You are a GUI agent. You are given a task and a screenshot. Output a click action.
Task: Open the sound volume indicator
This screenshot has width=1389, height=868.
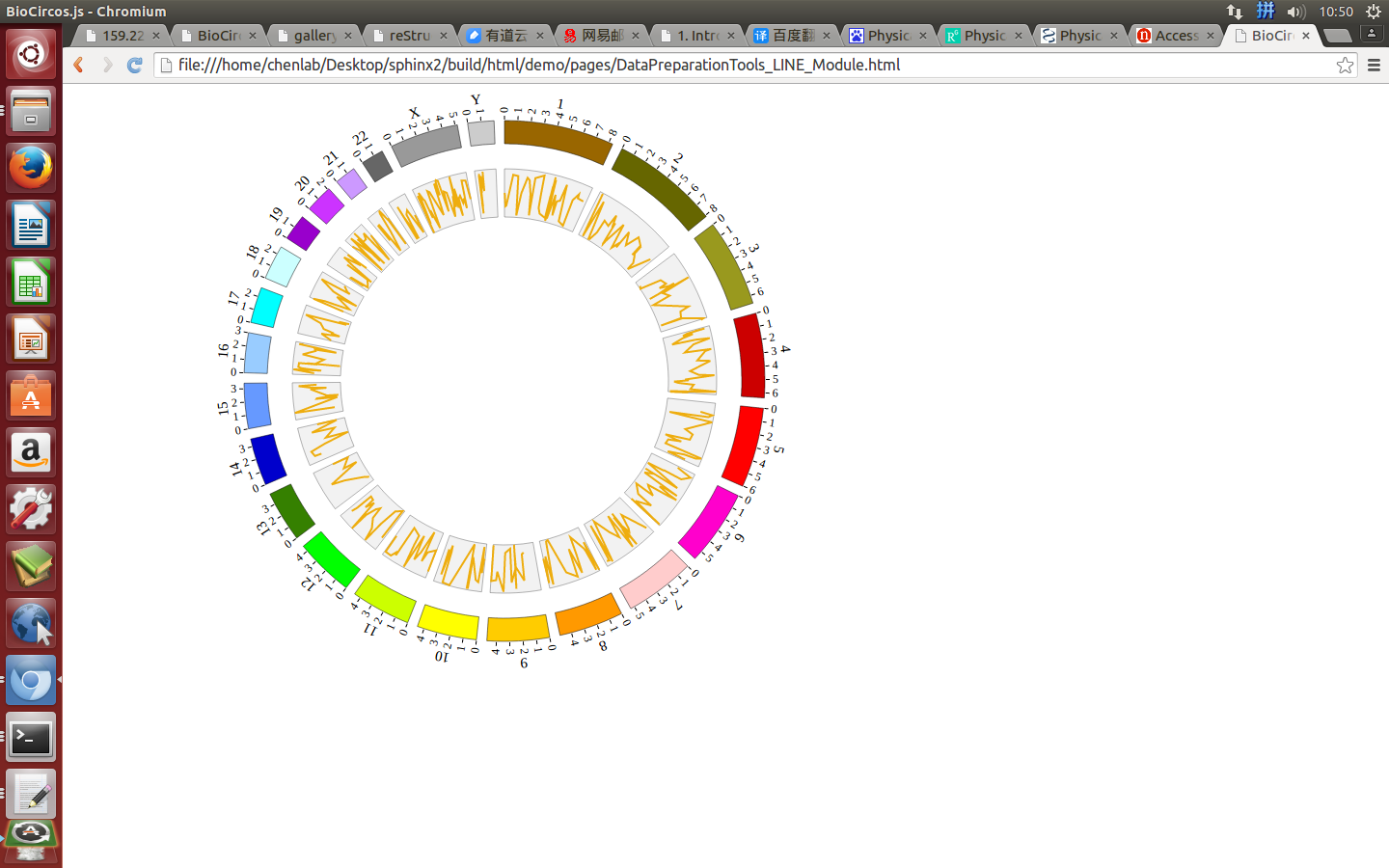[1296, 12]
